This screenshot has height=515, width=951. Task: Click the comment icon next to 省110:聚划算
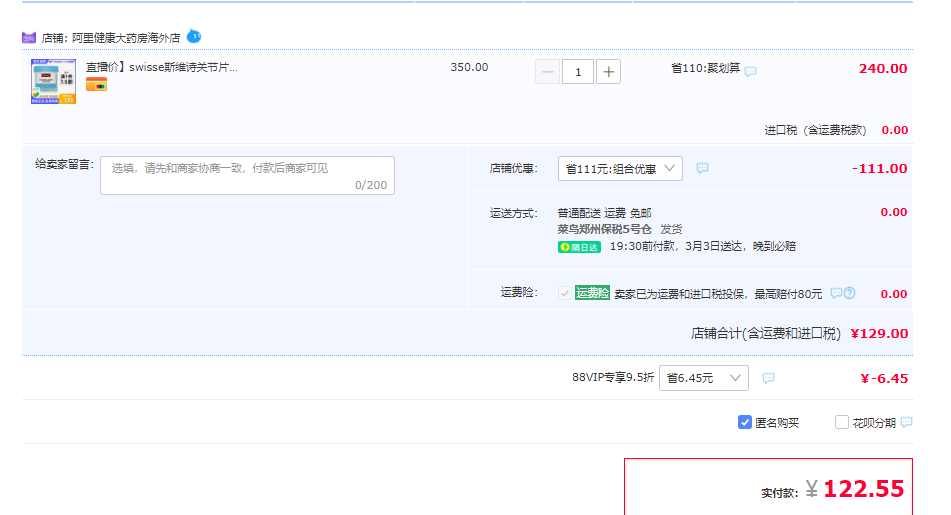750,72
